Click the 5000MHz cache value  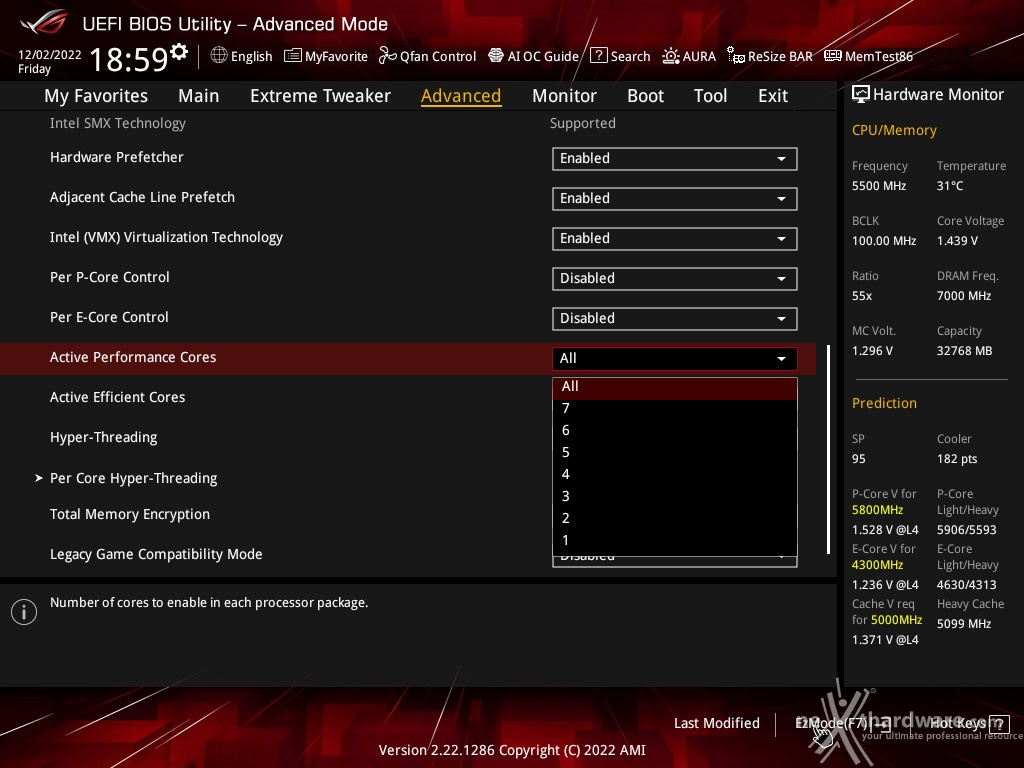point(896,620)
